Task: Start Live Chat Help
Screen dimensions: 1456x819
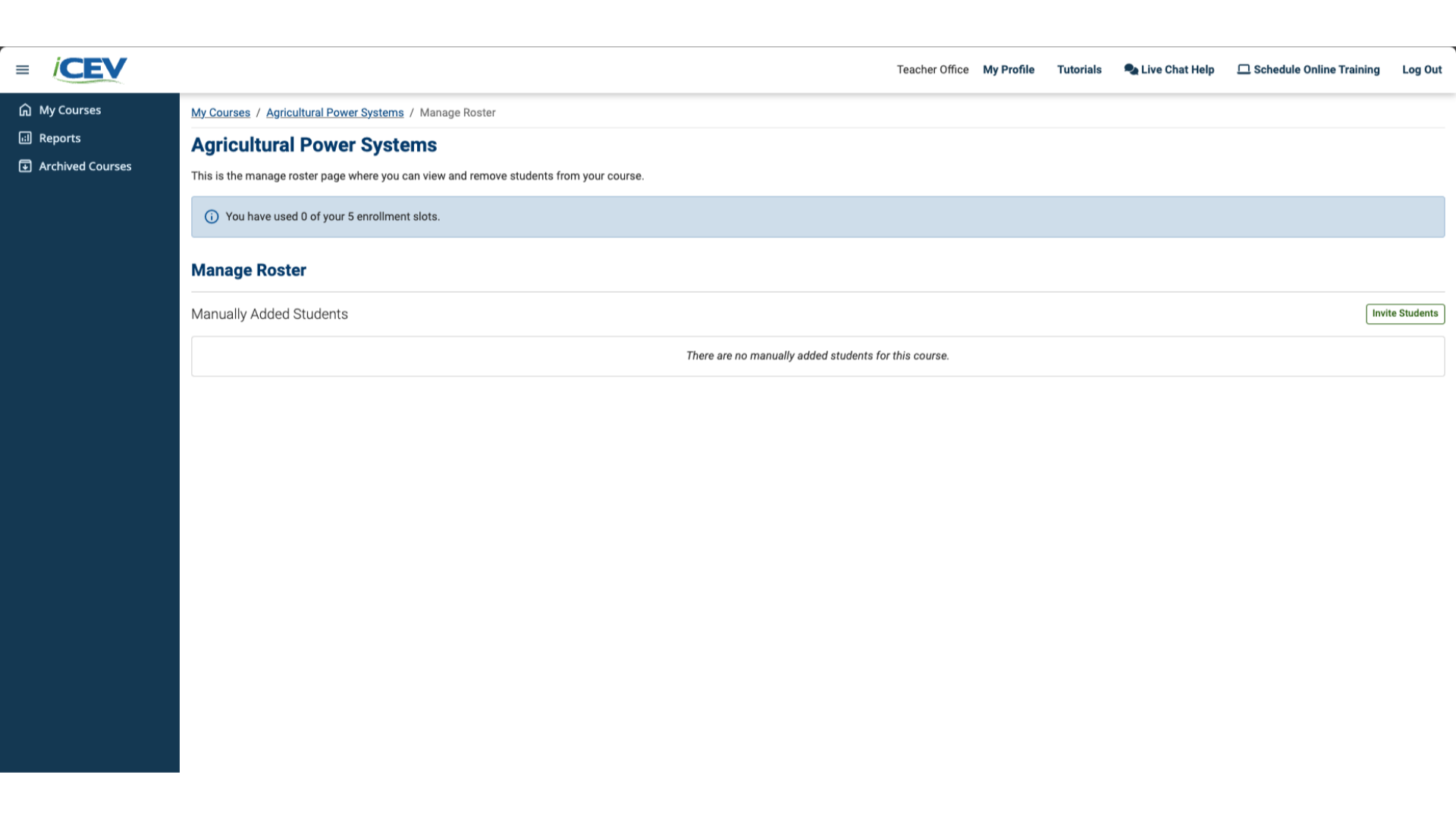Action: tap(1169, 69)
